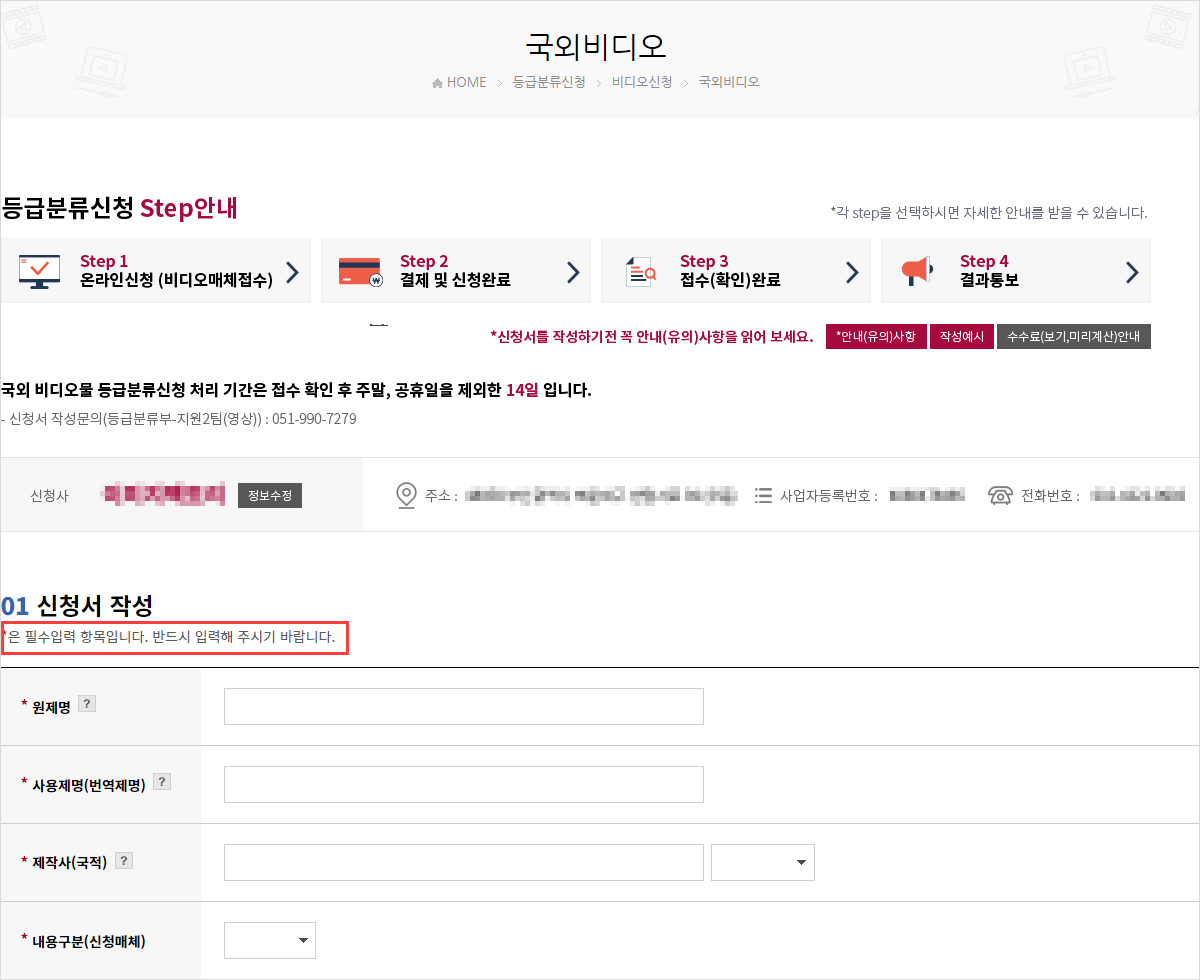
Task: Open help icon next to 제작사(국적)
Action: (x=124, y=860)
